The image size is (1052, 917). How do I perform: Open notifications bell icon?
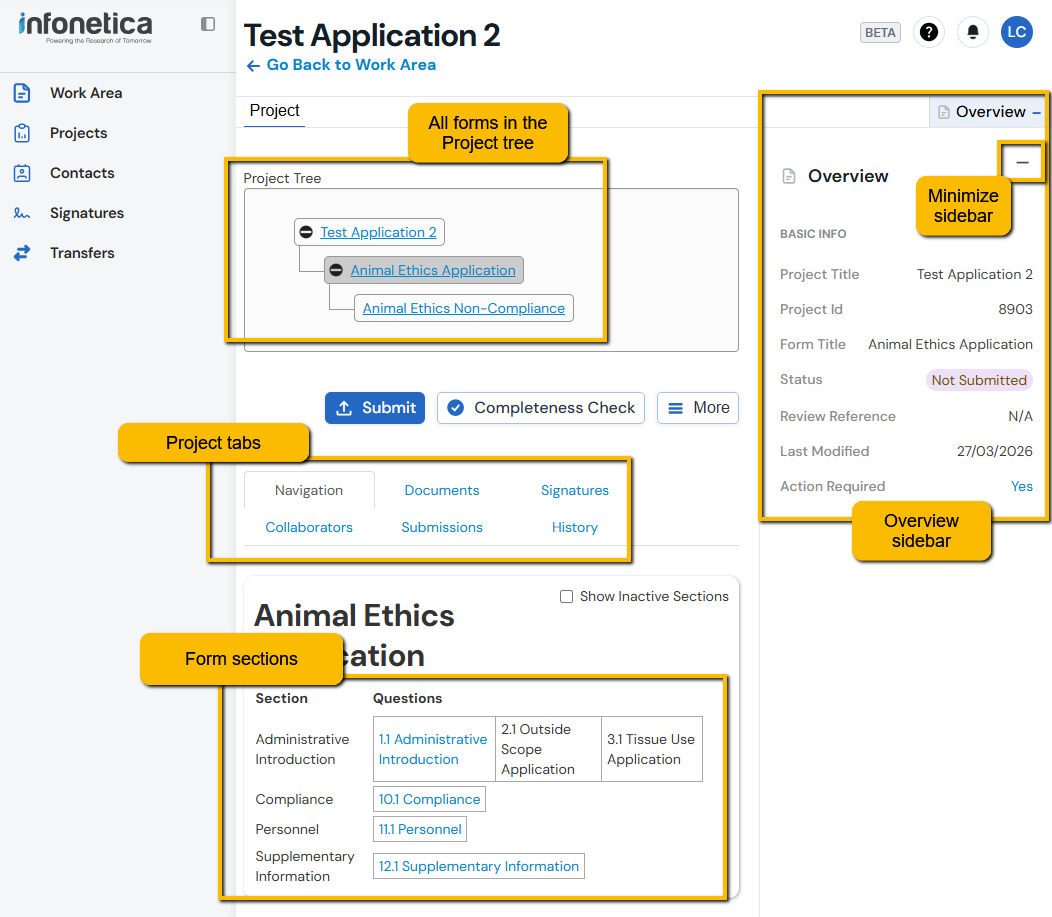(x=972, y=32)
